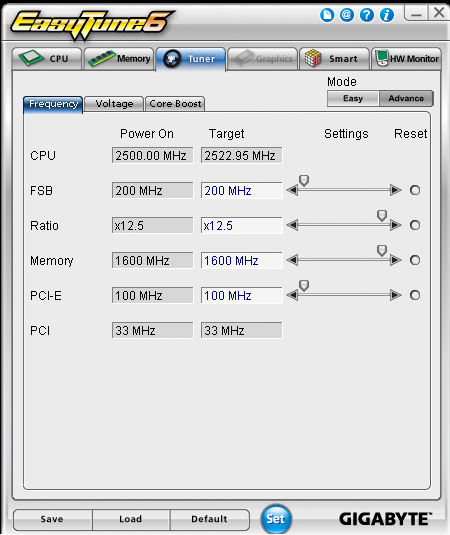Click the CPU target value 2522.95 MHz

tap(242, 156)
